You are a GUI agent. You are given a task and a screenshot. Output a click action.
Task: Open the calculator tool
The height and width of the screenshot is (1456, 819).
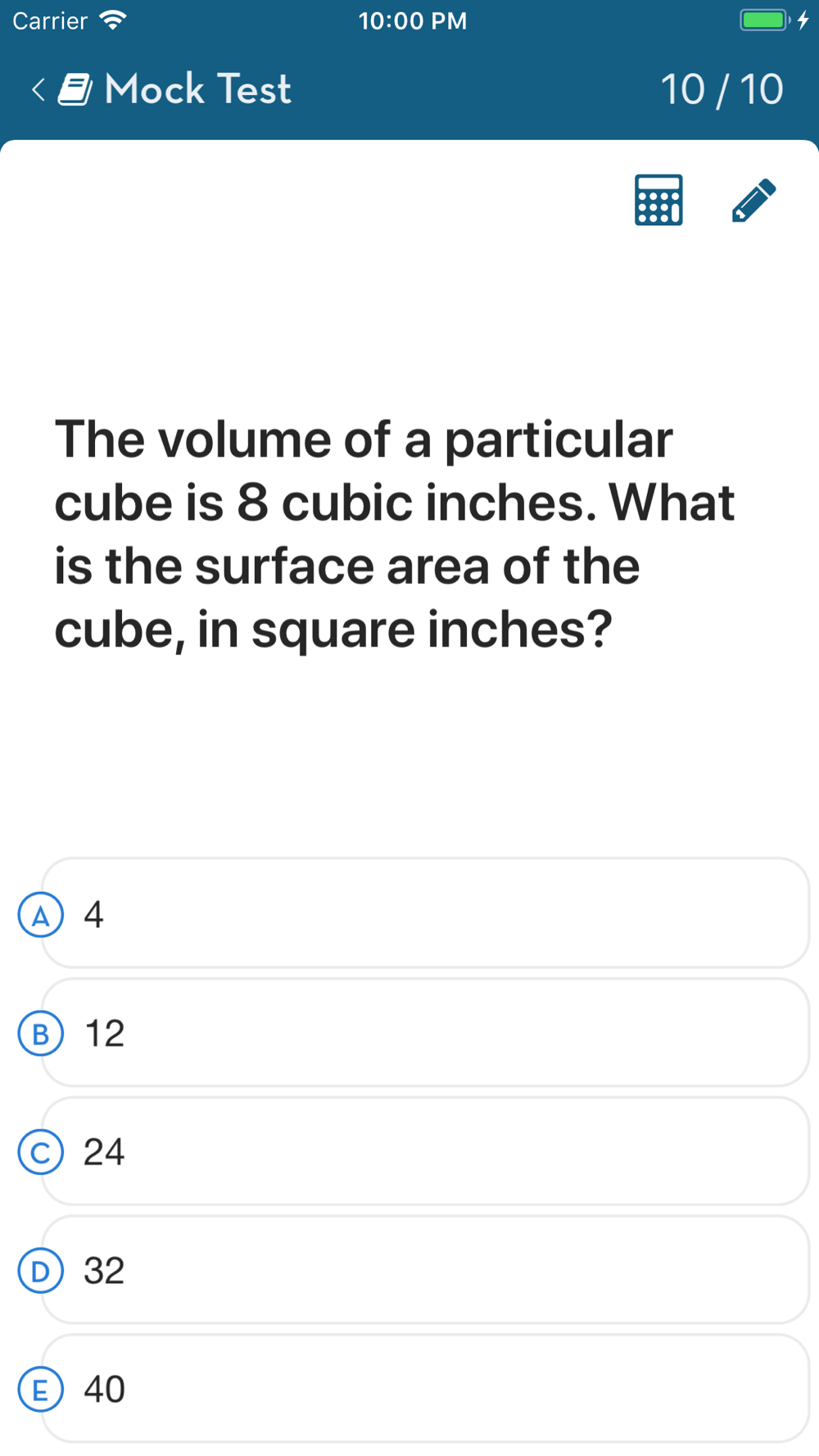point(658,200)
